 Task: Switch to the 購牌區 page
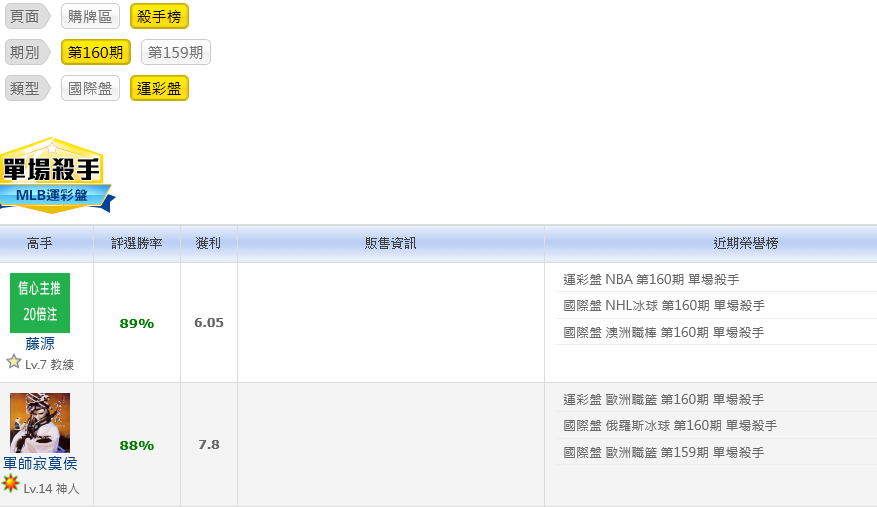point(90,16)
